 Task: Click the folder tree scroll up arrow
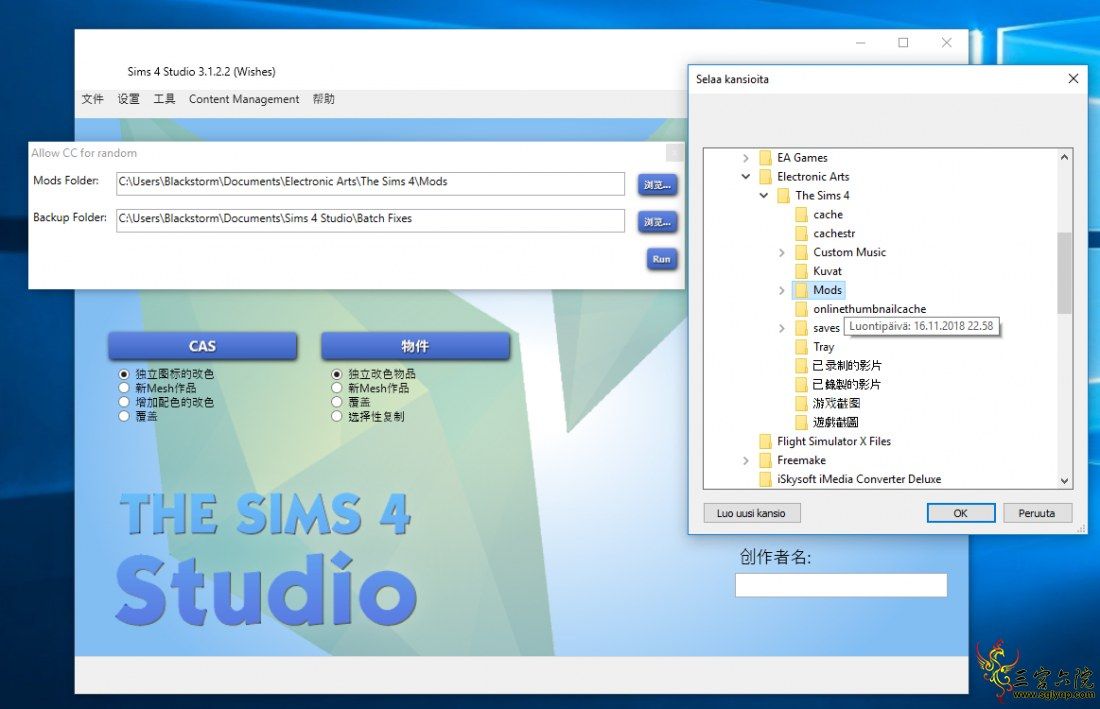(x=1064, y=157)
